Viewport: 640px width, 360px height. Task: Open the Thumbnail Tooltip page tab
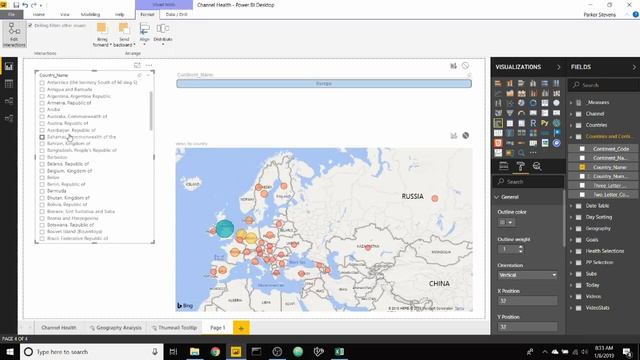[174, 328]
